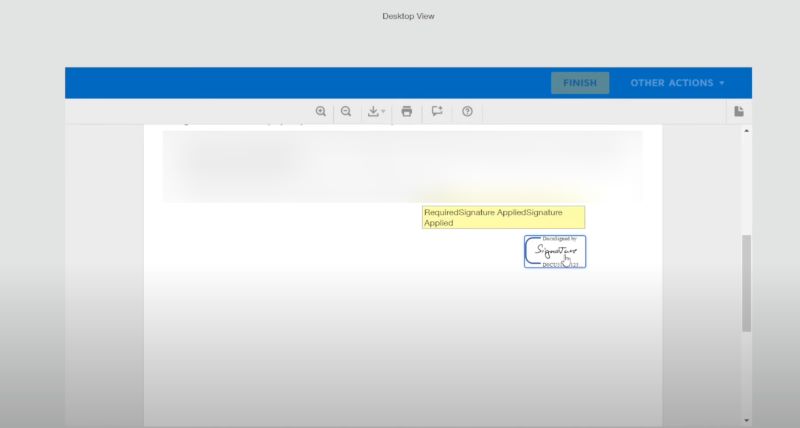Zoom in on the document
This screenshot has height=428, width=800.
(321, 112)
